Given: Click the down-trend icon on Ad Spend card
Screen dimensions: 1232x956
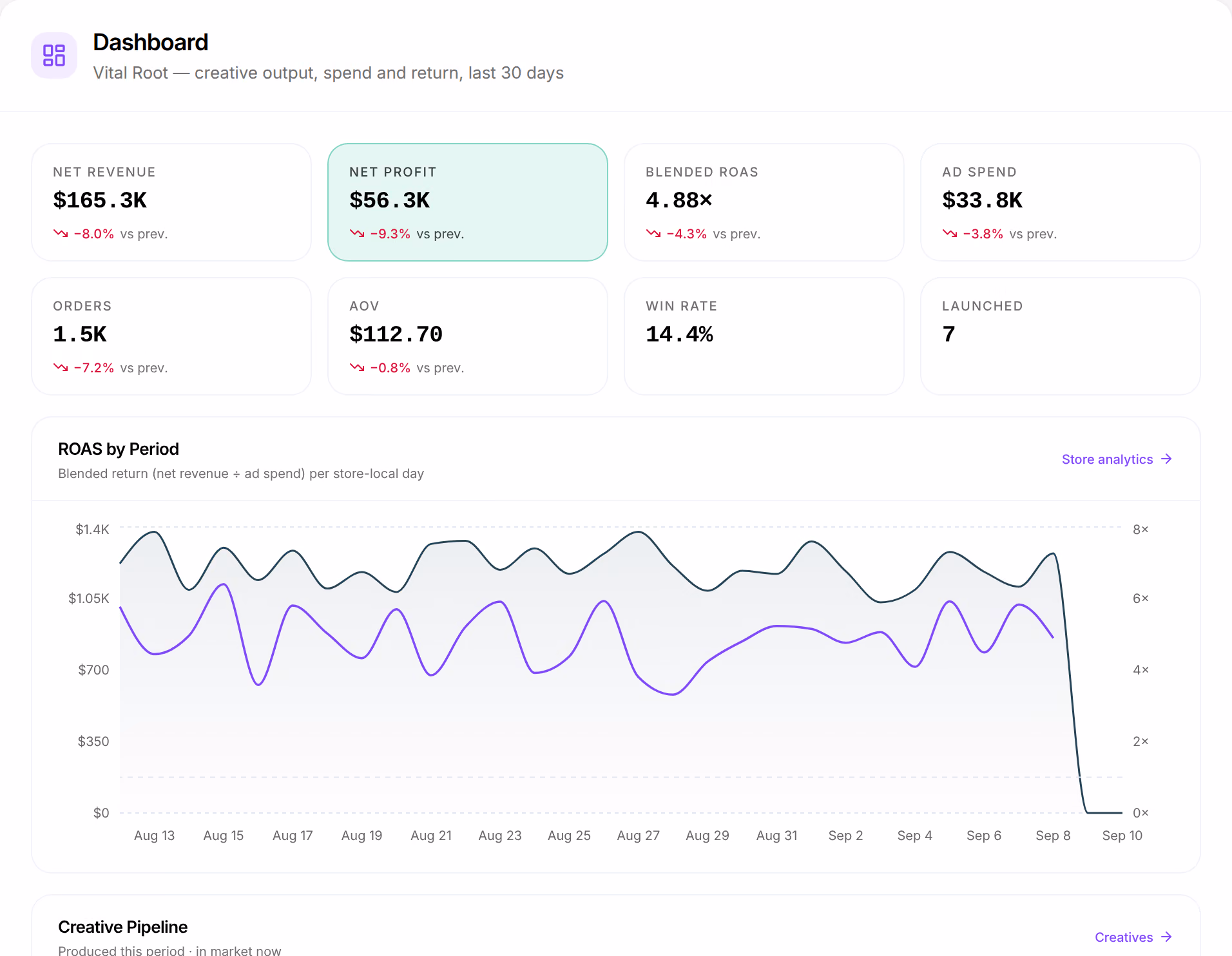Looking at the screenshot, I should pos(950,234).
